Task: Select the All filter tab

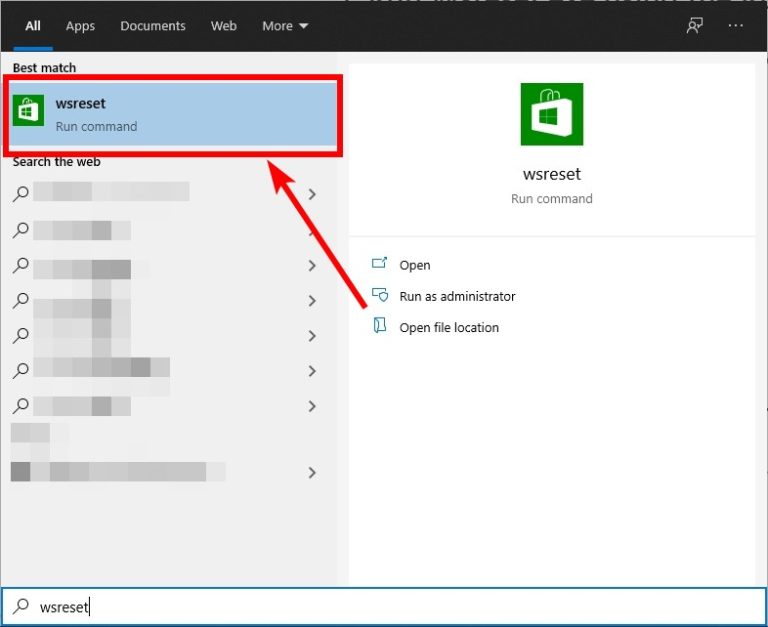Action: pos(33,25)
